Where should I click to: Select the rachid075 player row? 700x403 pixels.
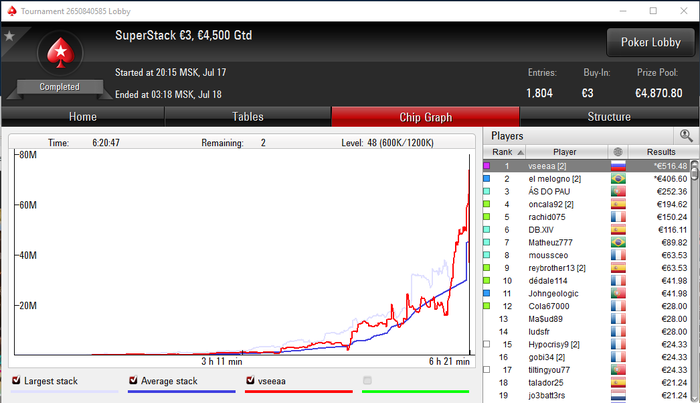click(587, 217)
